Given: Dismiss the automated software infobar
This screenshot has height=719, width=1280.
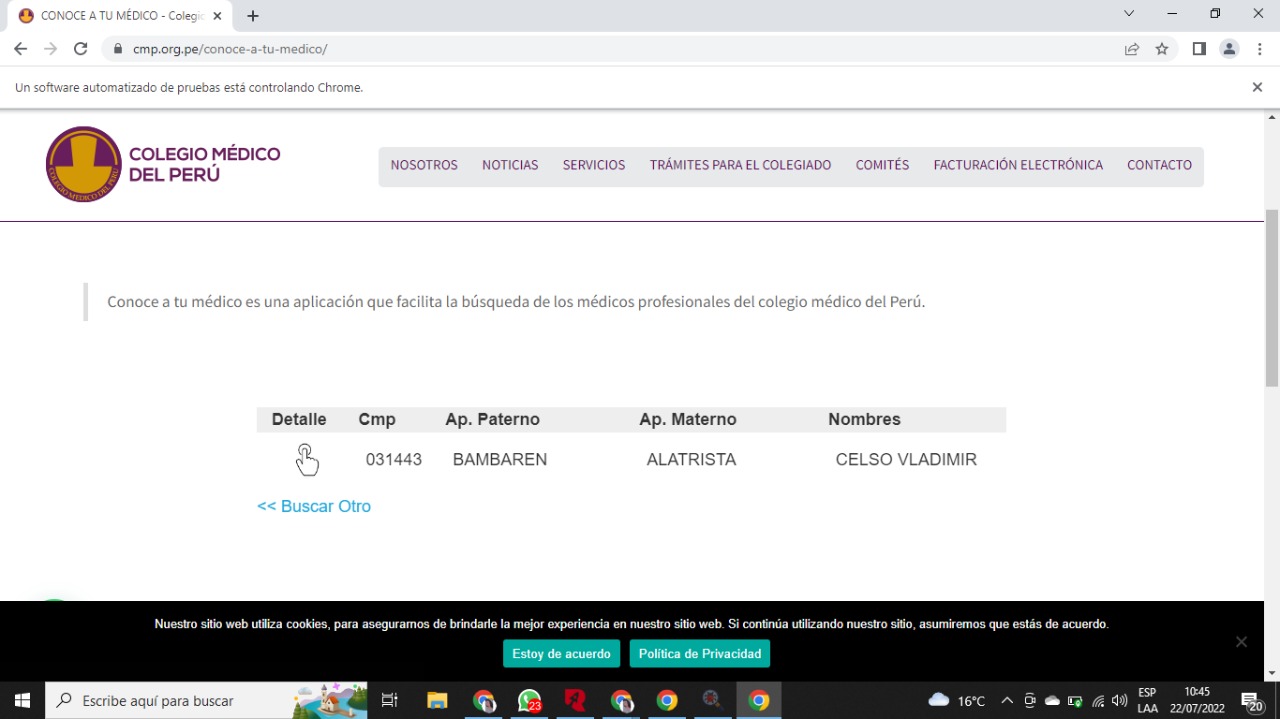Looking at the screenshot, I should 1257,87.
